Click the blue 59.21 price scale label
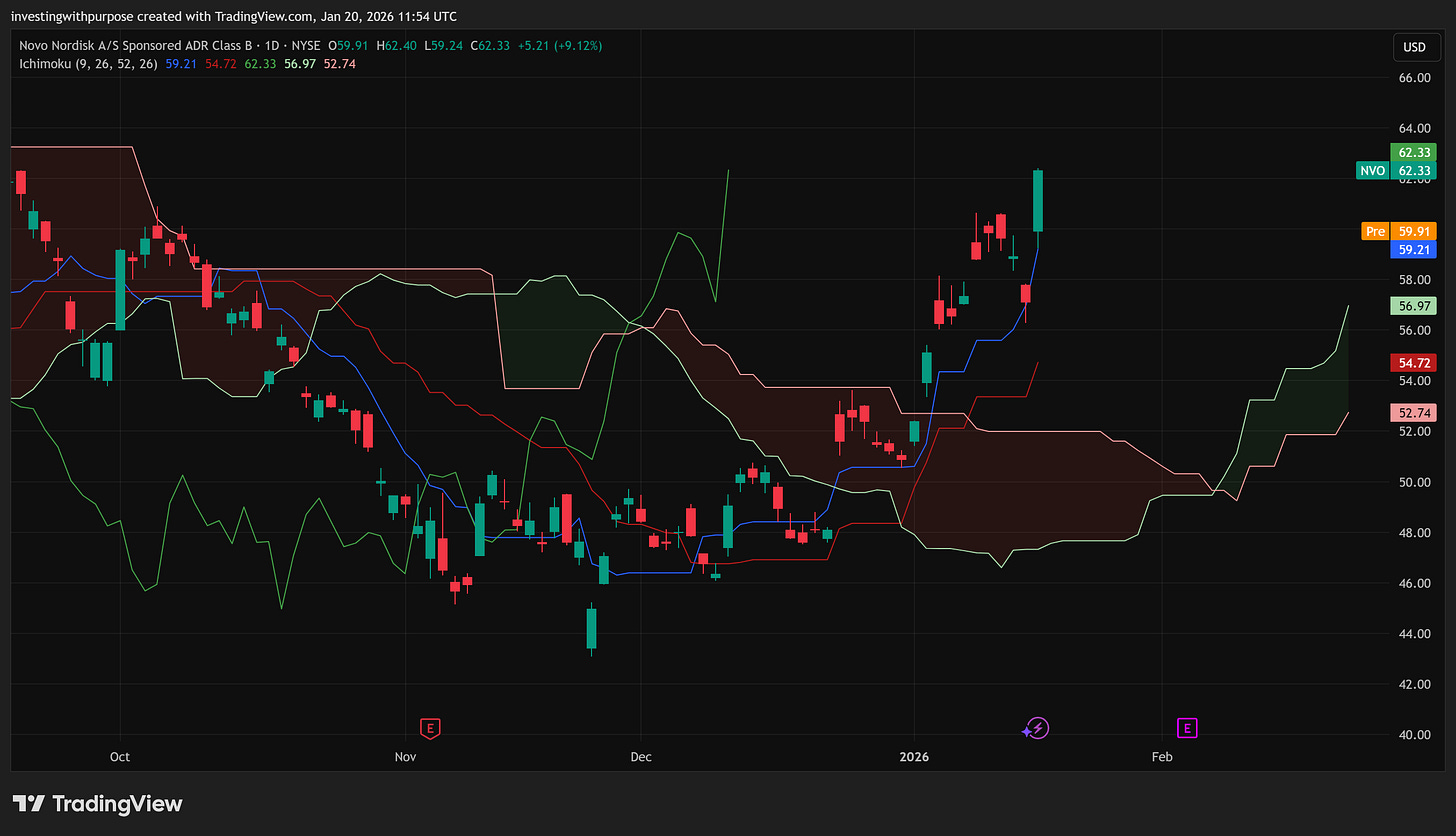This screenshot has width=1456, height=836. click(x=1413, y=249)
